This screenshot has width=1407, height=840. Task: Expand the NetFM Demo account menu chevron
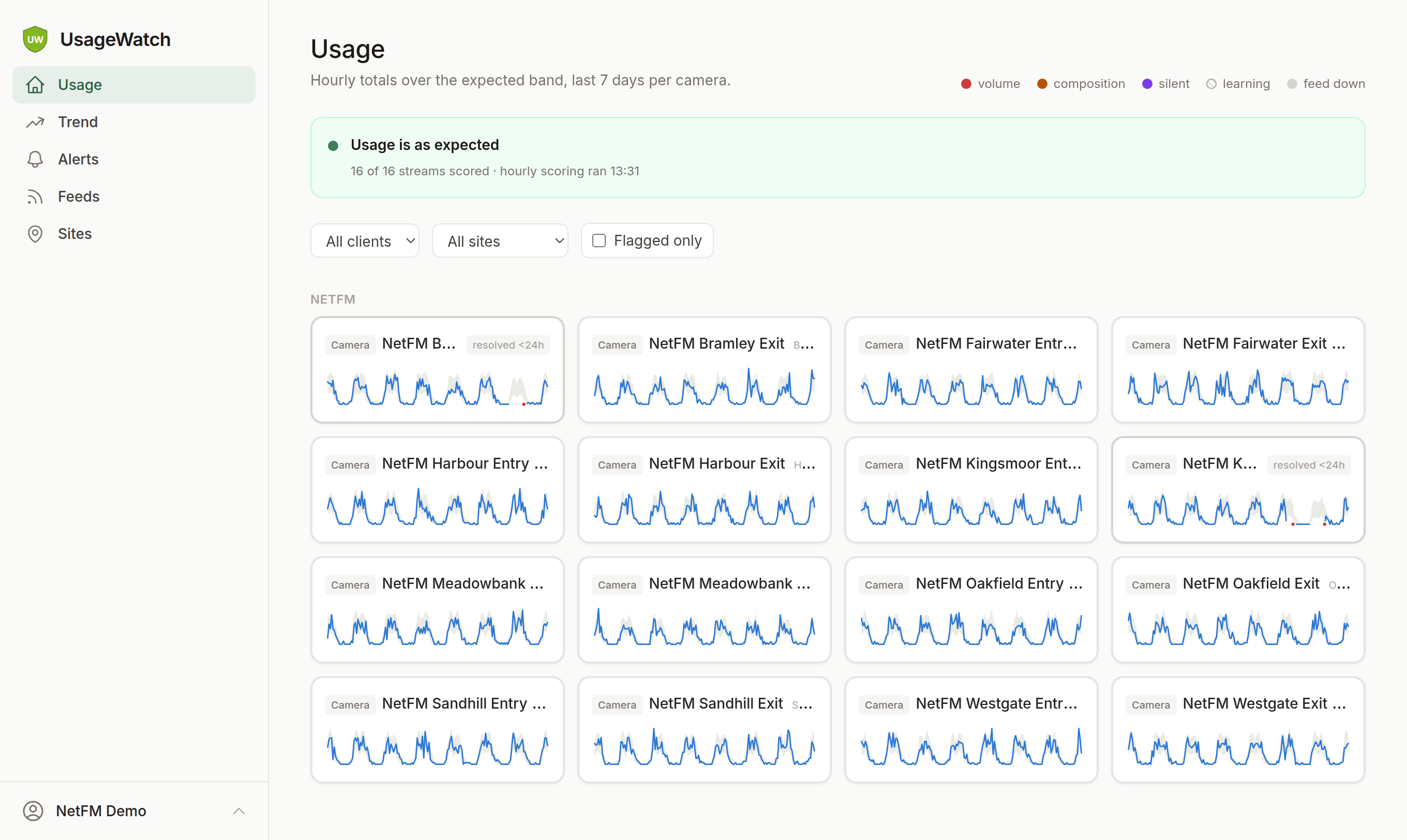(239, 811)
